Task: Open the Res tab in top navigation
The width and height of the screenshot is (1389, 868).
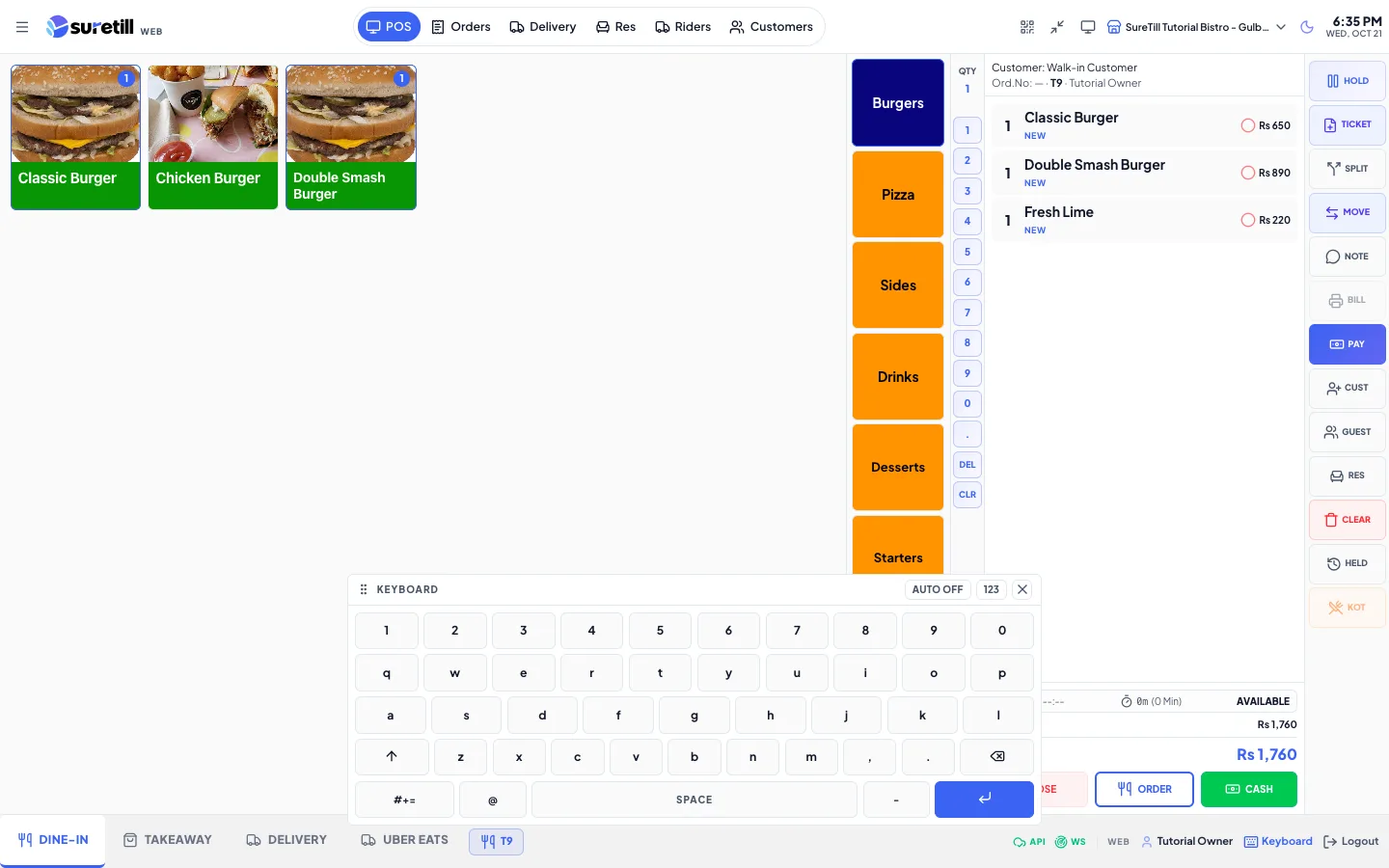Action: click(x=615, y=27)
